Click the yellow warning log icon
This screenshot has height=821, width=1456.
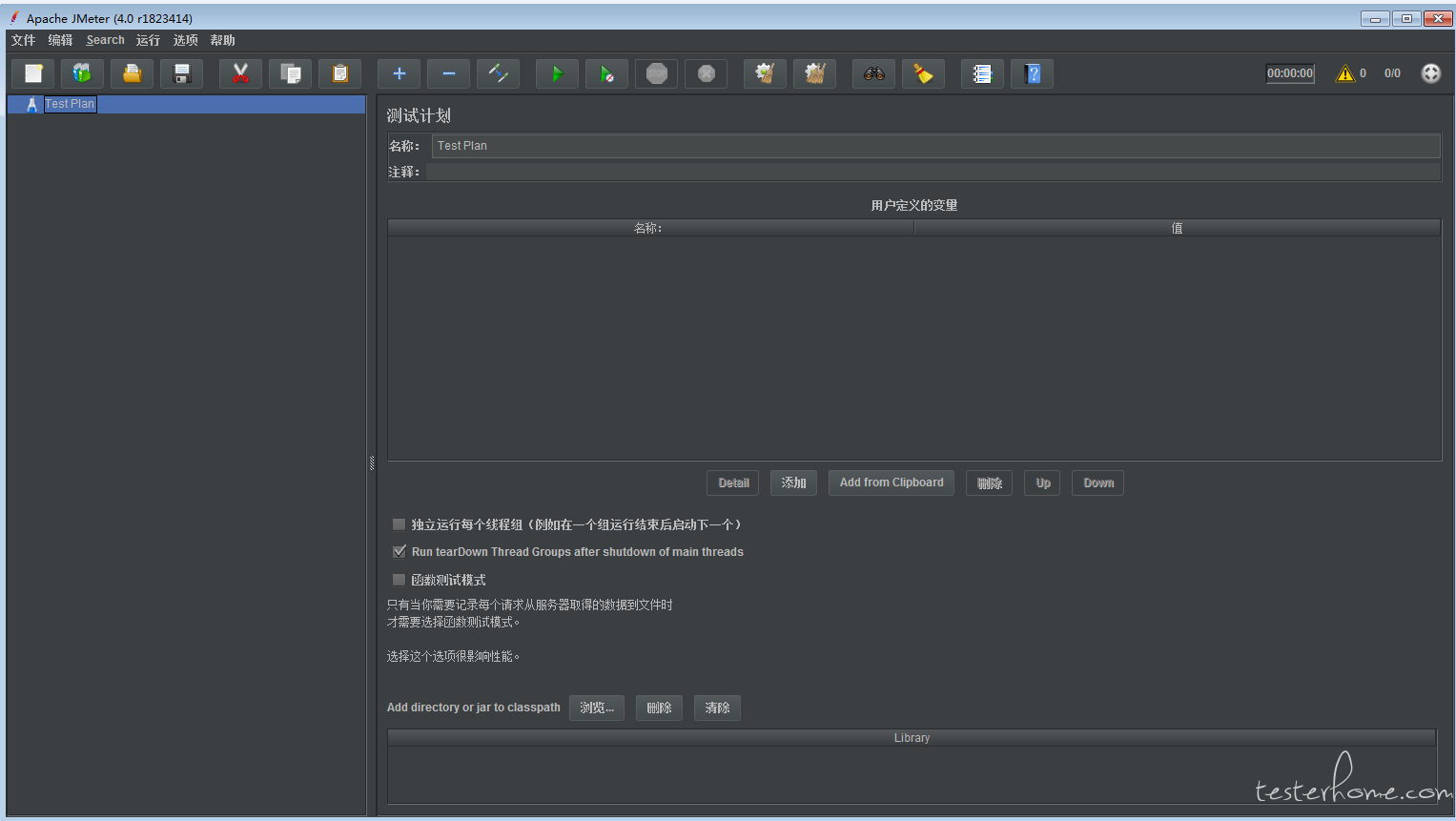[1344, 73]
